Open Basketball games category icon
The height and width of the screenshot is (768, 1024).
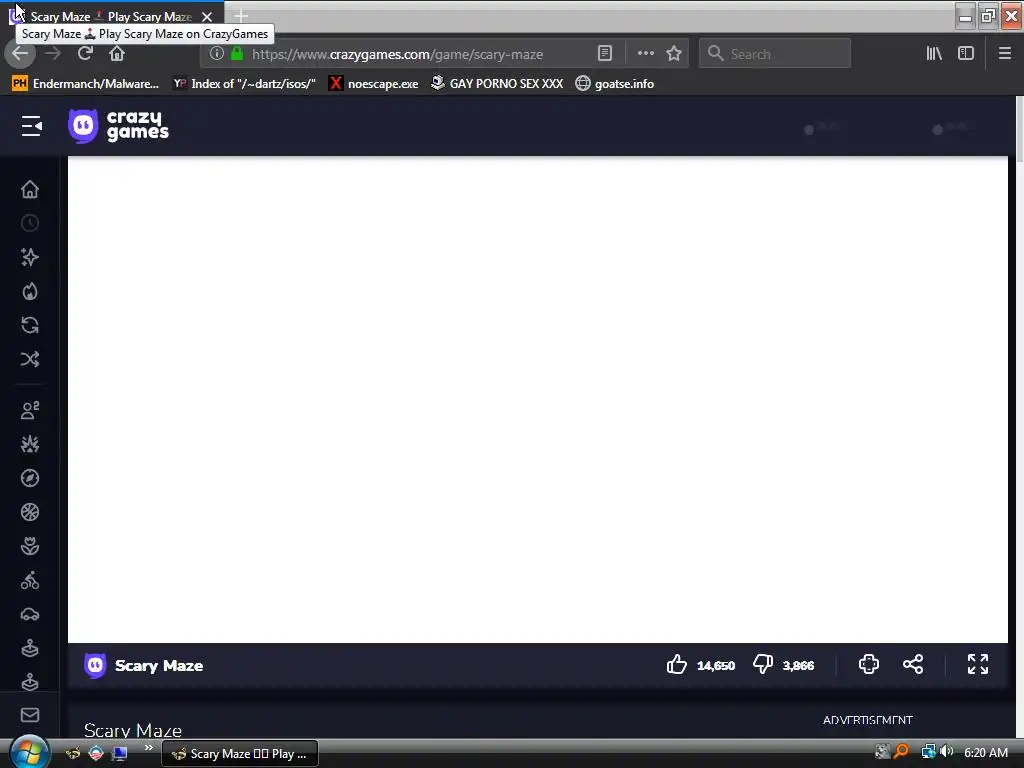click(x=30, y=512)
